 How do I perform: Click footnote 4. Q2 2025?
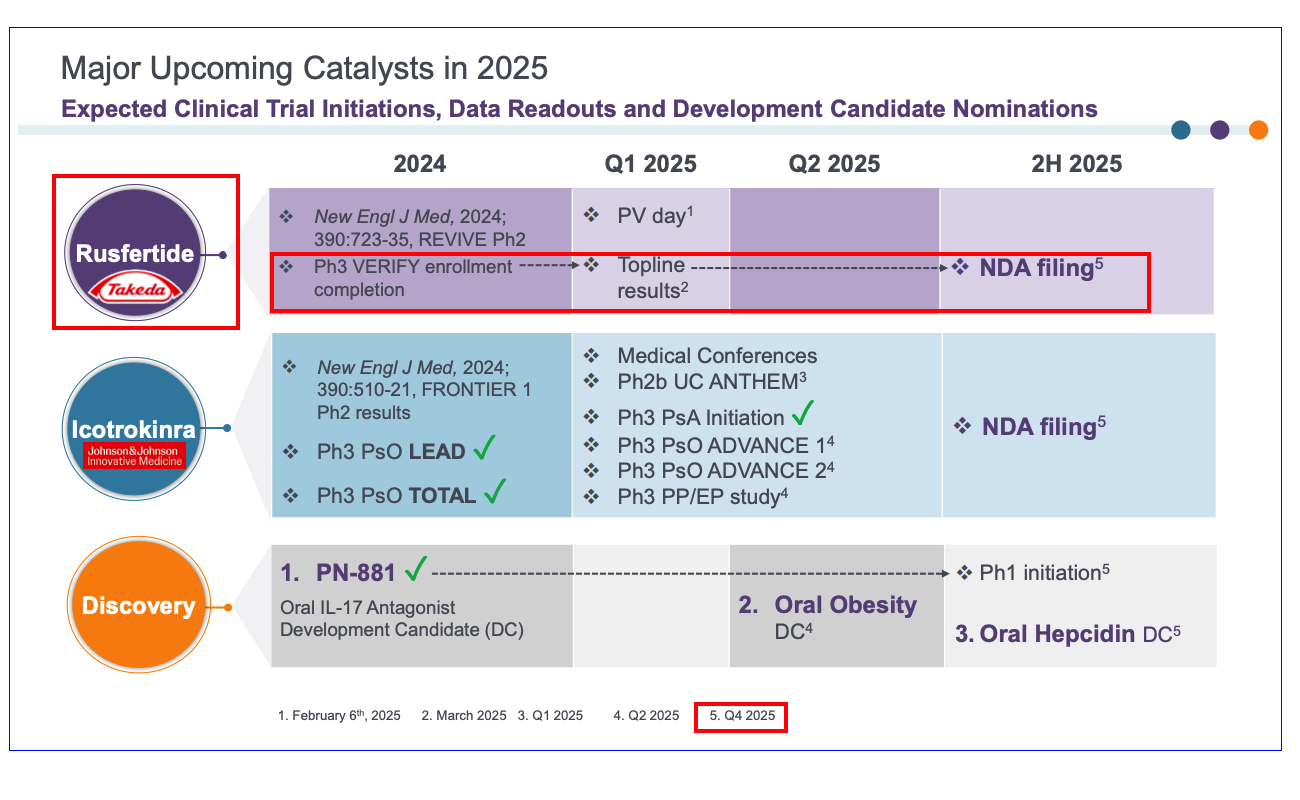pos(647,716)
